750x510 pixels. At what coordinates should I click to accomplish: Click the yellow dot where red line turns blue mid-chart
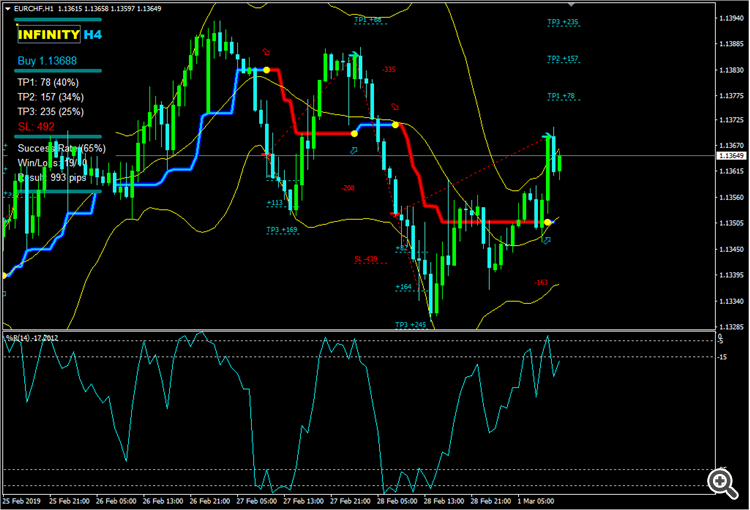[354, 133]
